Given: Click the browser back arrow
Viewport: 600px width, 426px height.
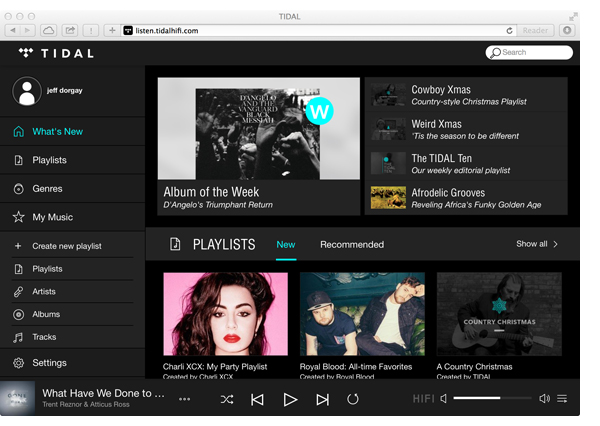Looking at the screenshot, I should 13,30.
